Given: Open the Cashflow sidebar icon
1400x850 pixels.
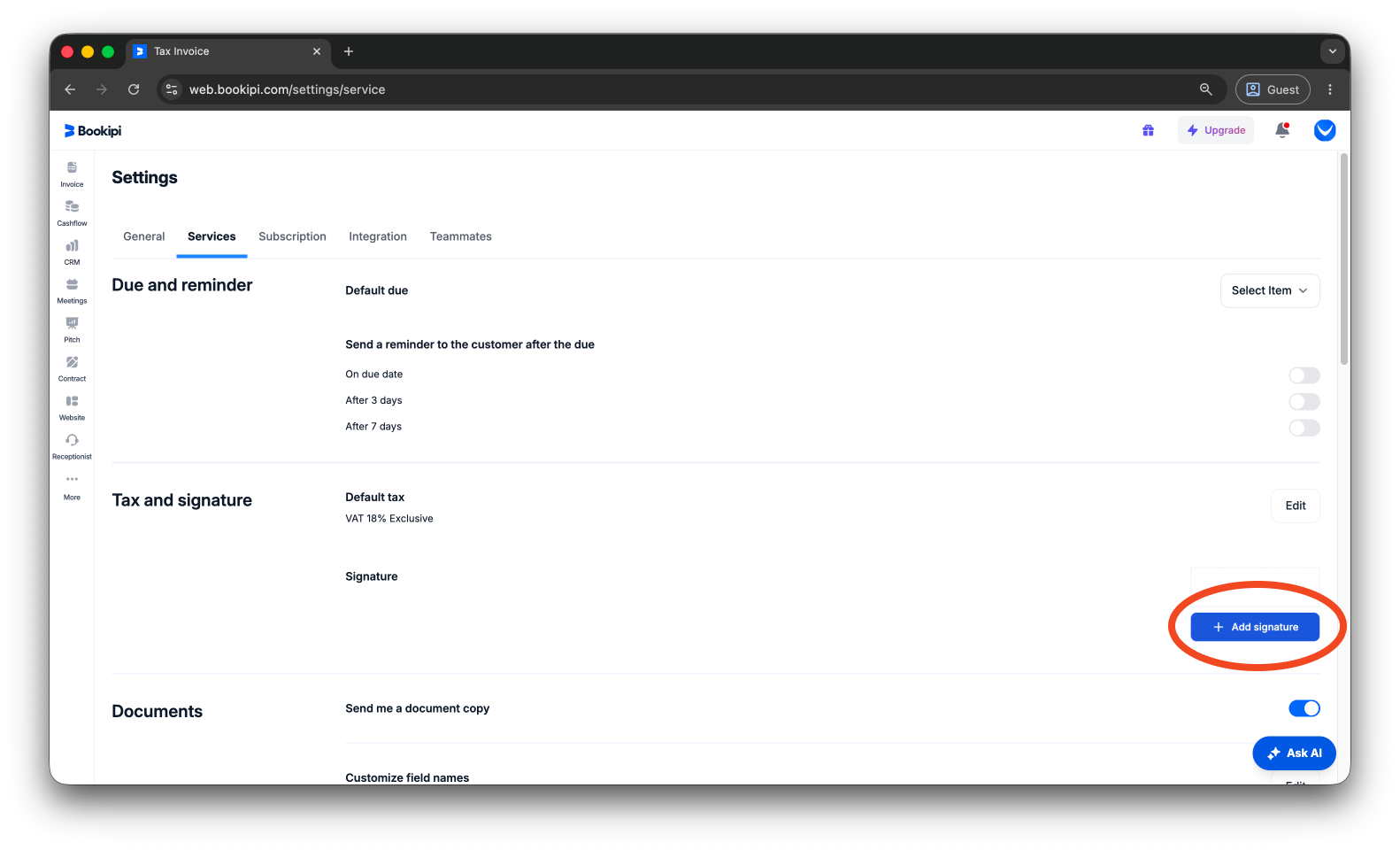Looking at the screenshot, I should pyautogui.click(x=72, y=213).
